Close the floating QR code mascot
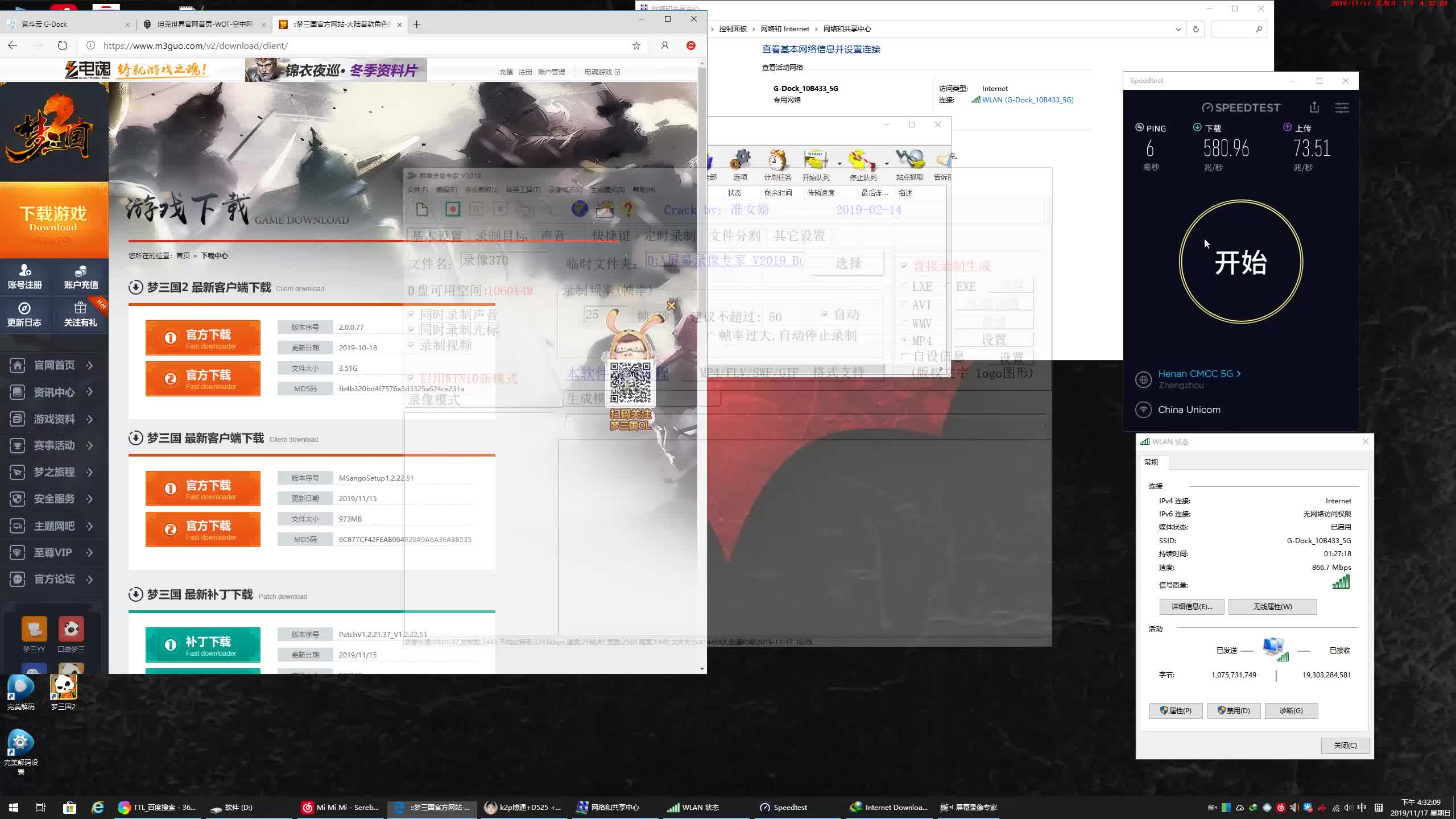Image resolution: width=1456 pixels, height=819 pixels. coord(671,305)
